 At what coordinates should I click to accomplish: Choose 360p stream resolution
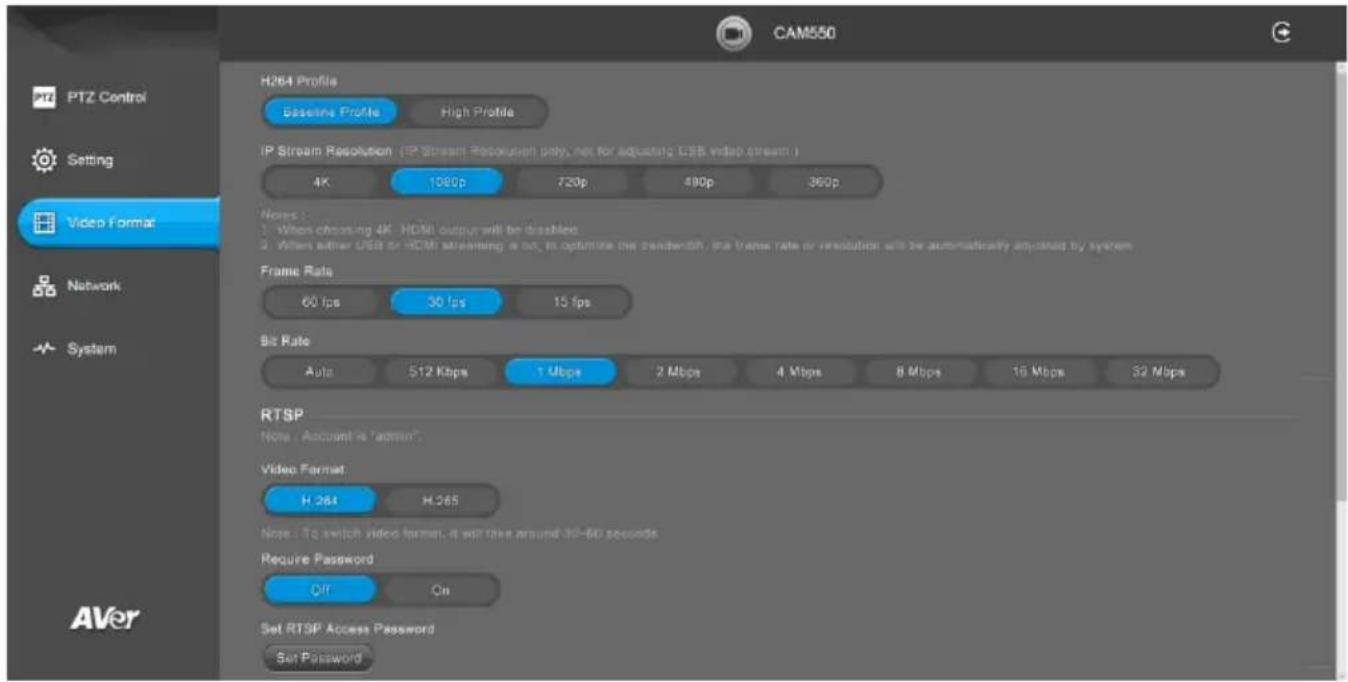[823, 182]
